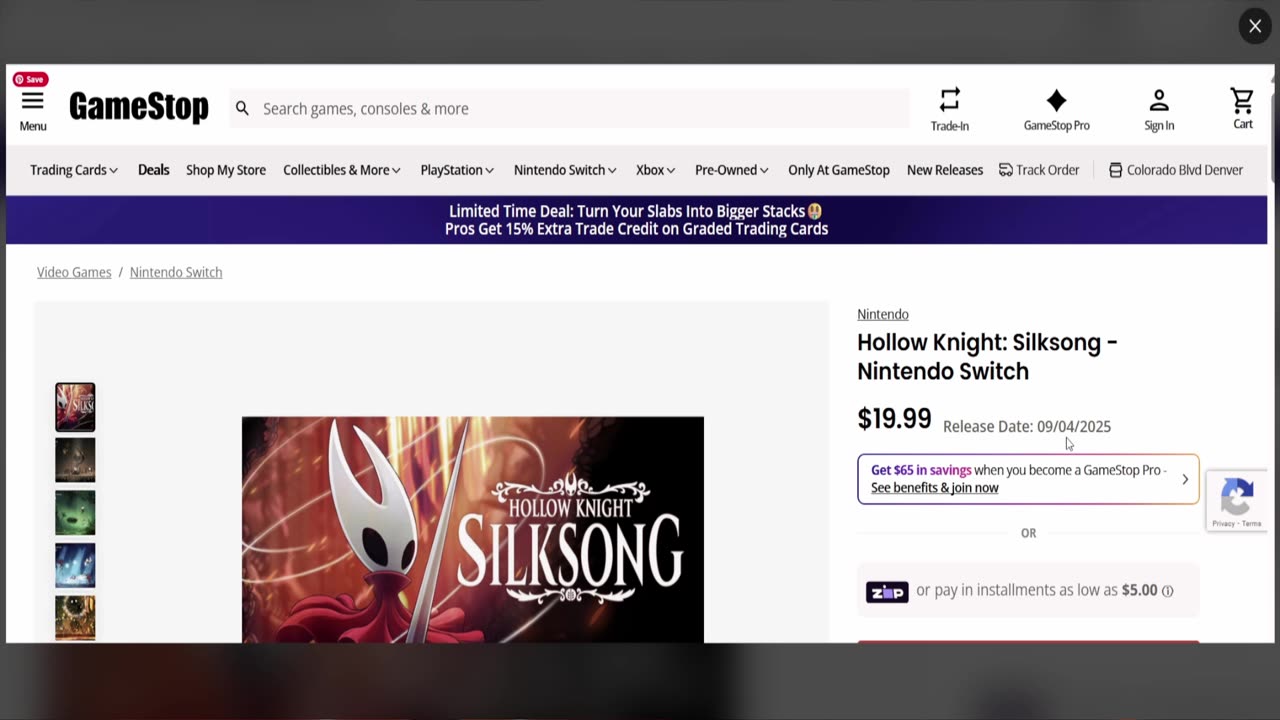Screen dimensions: 1280x720
Task: Open GameStop Pro diamond icon
Action: click(x=1056, y=100)
